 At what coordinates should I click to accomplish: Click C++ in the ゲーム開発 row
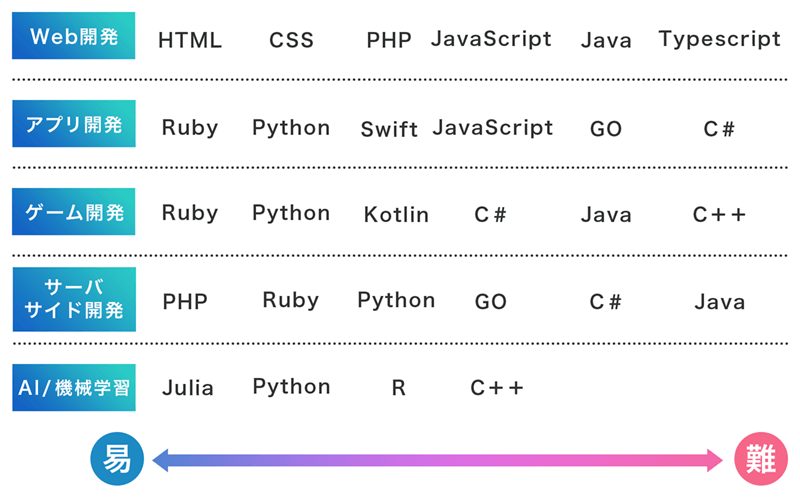tap(719, 214)
